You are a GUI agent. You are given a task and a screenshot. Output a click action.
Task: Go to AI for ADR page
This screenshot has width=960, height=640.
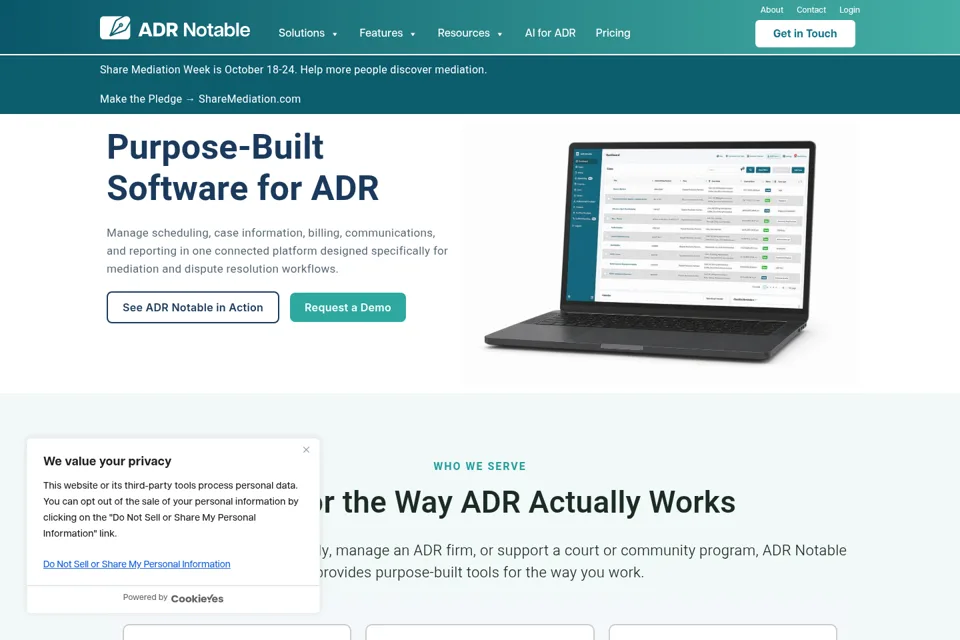click(550, 33)
